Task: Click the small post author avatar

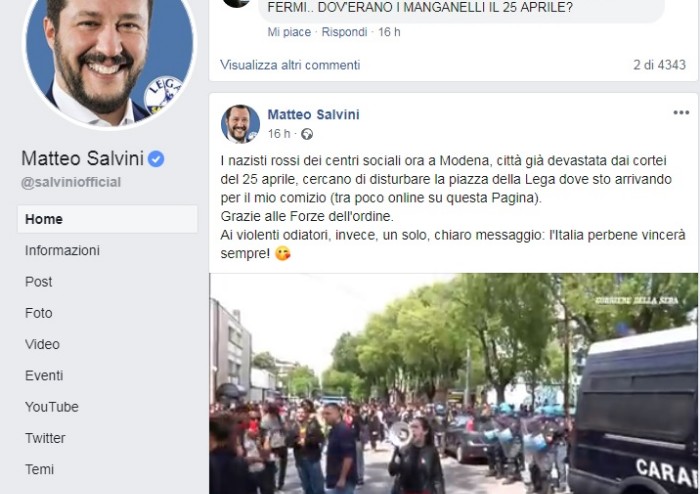Action: (x=240, y=124)
